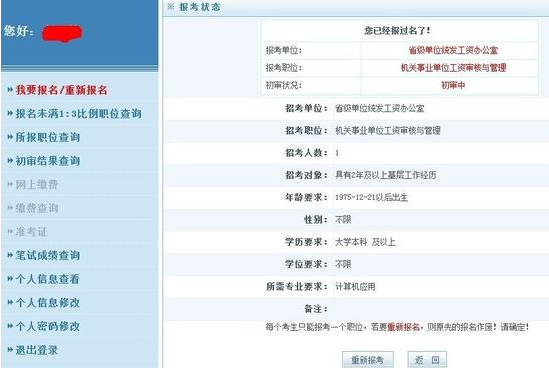Screen dimensions: 549x371
Task: Click the 备注: label
Action: point(316,309)
